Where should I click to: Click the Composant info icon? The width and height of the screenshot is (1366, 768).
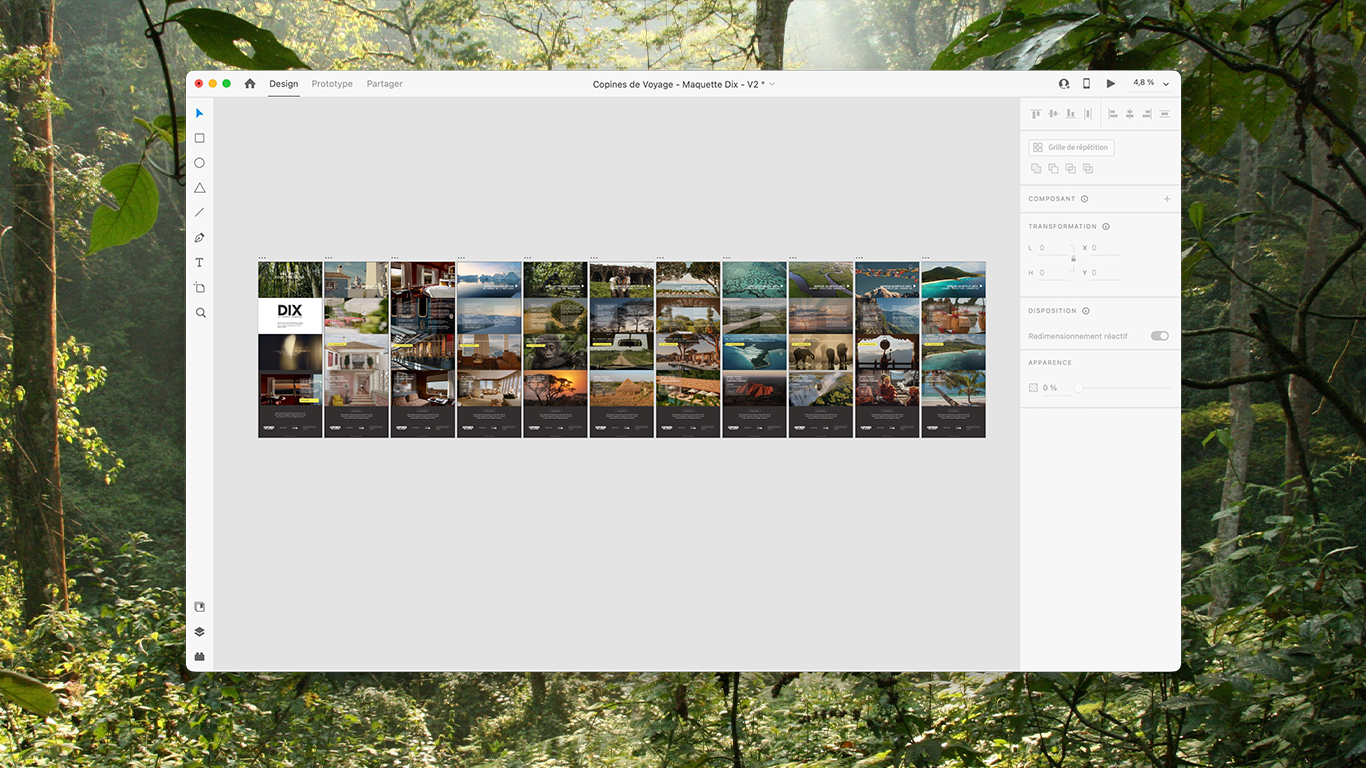pyautogui.click(x=1085, y=199)
